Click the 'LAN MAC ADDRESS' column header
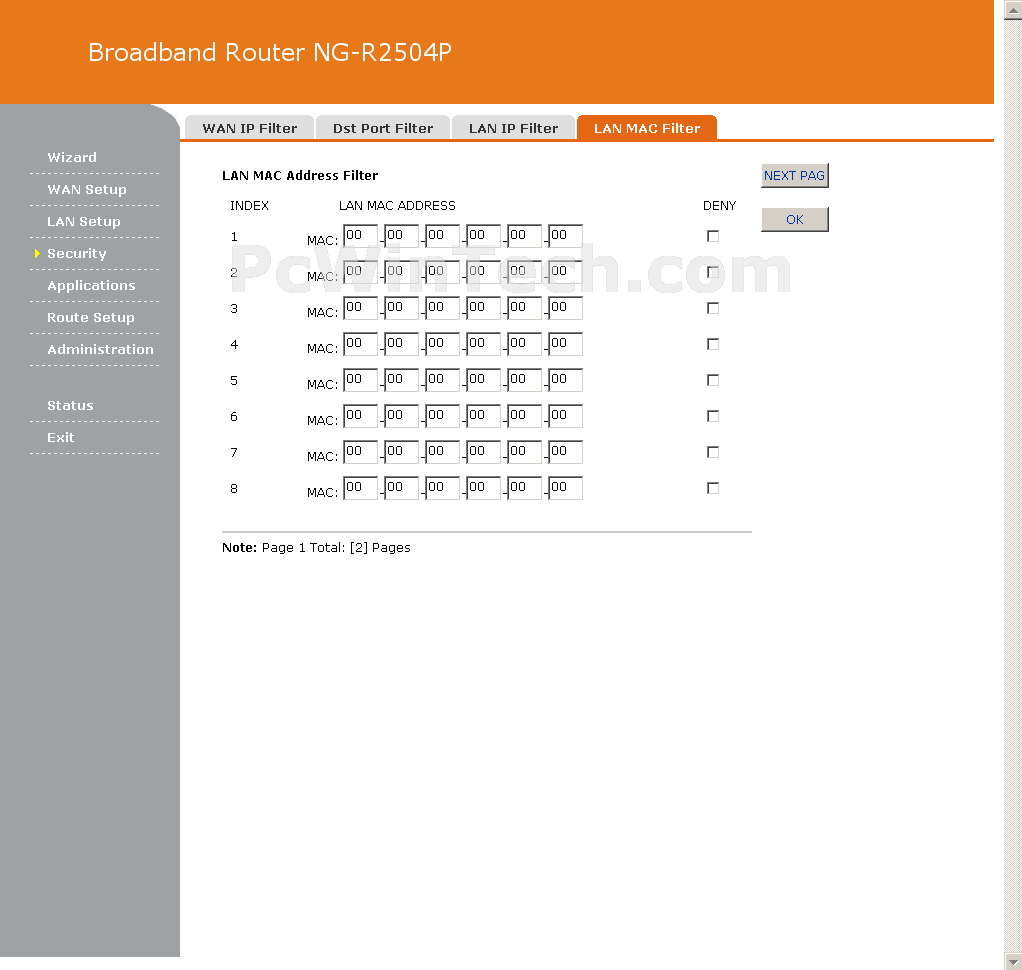Screen dimensions: 1022x970 point(397,205)
